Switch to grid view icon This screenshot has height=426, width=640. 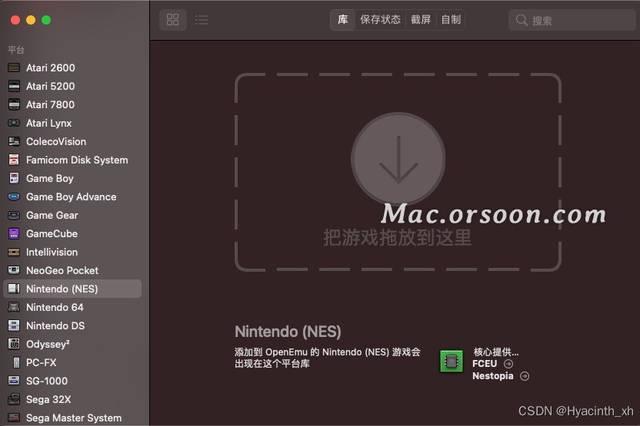coord(173,19)
